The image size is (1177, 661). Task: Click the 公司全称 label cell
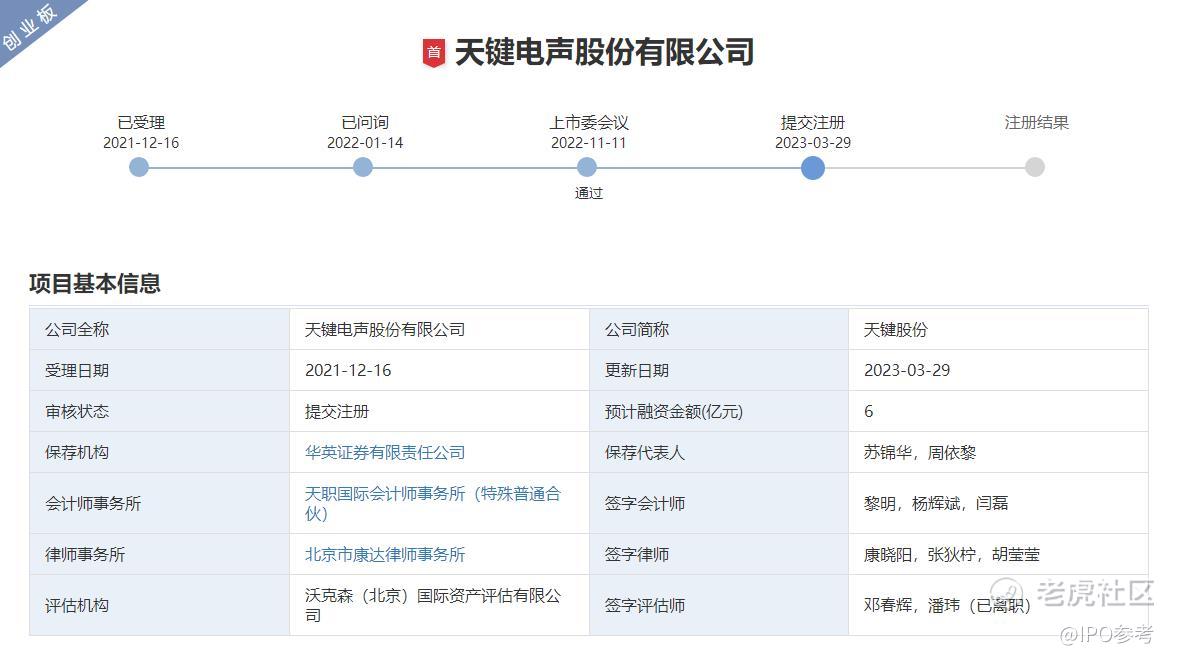(159, 329)
